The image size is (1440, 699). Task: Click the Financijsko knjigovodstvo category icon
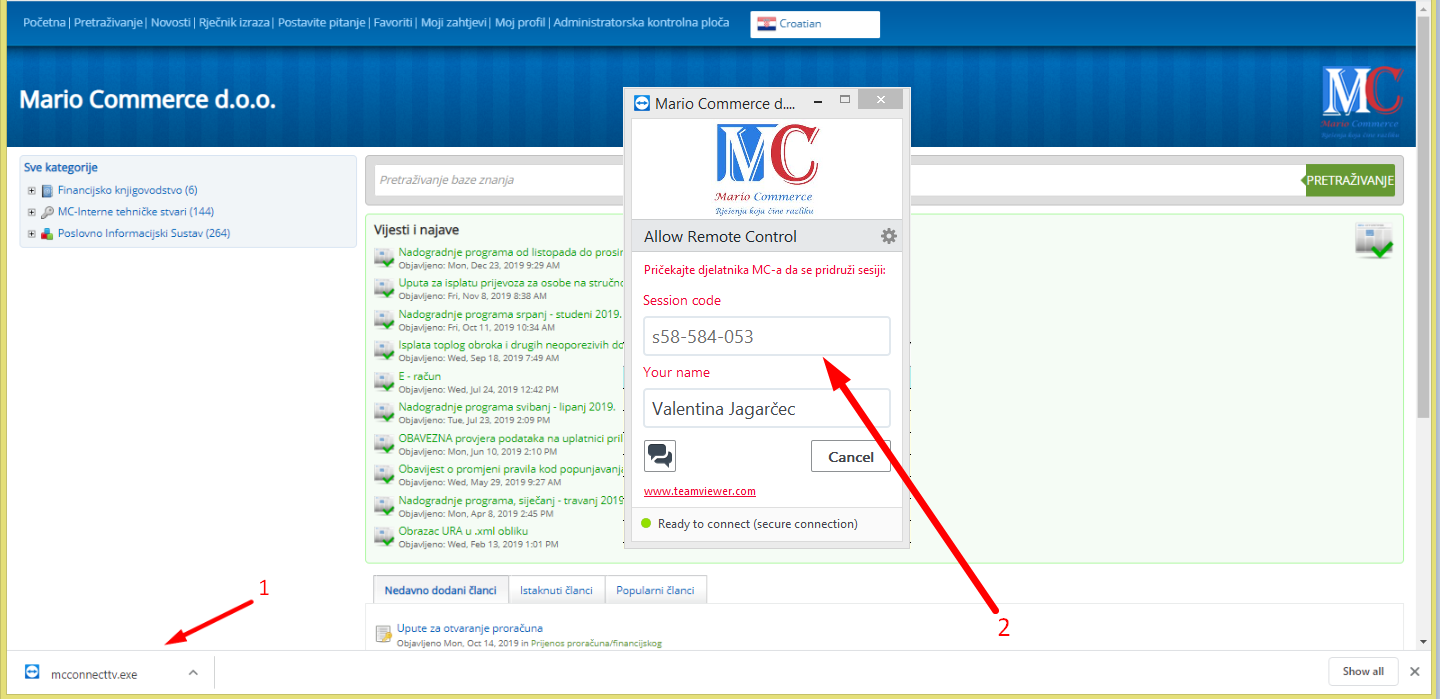click(x=47, y=191)
